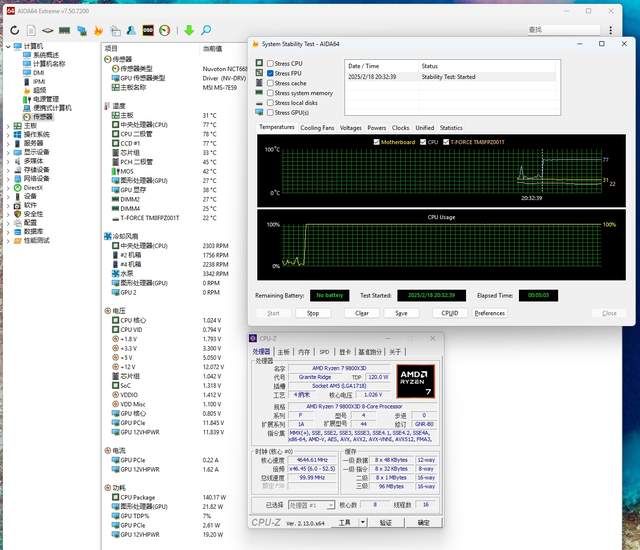Select 电源管理 in the tree
Screen dimensions: 640x550
pyautogui.click(x=46, y=99)
